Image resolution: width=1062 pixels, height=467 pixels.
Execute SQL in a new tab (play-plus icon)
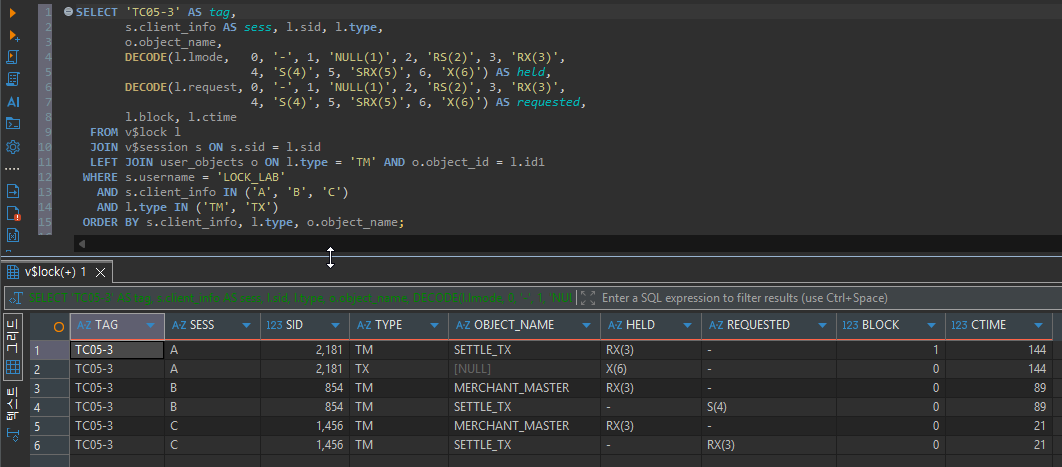[x=13, y=35]
